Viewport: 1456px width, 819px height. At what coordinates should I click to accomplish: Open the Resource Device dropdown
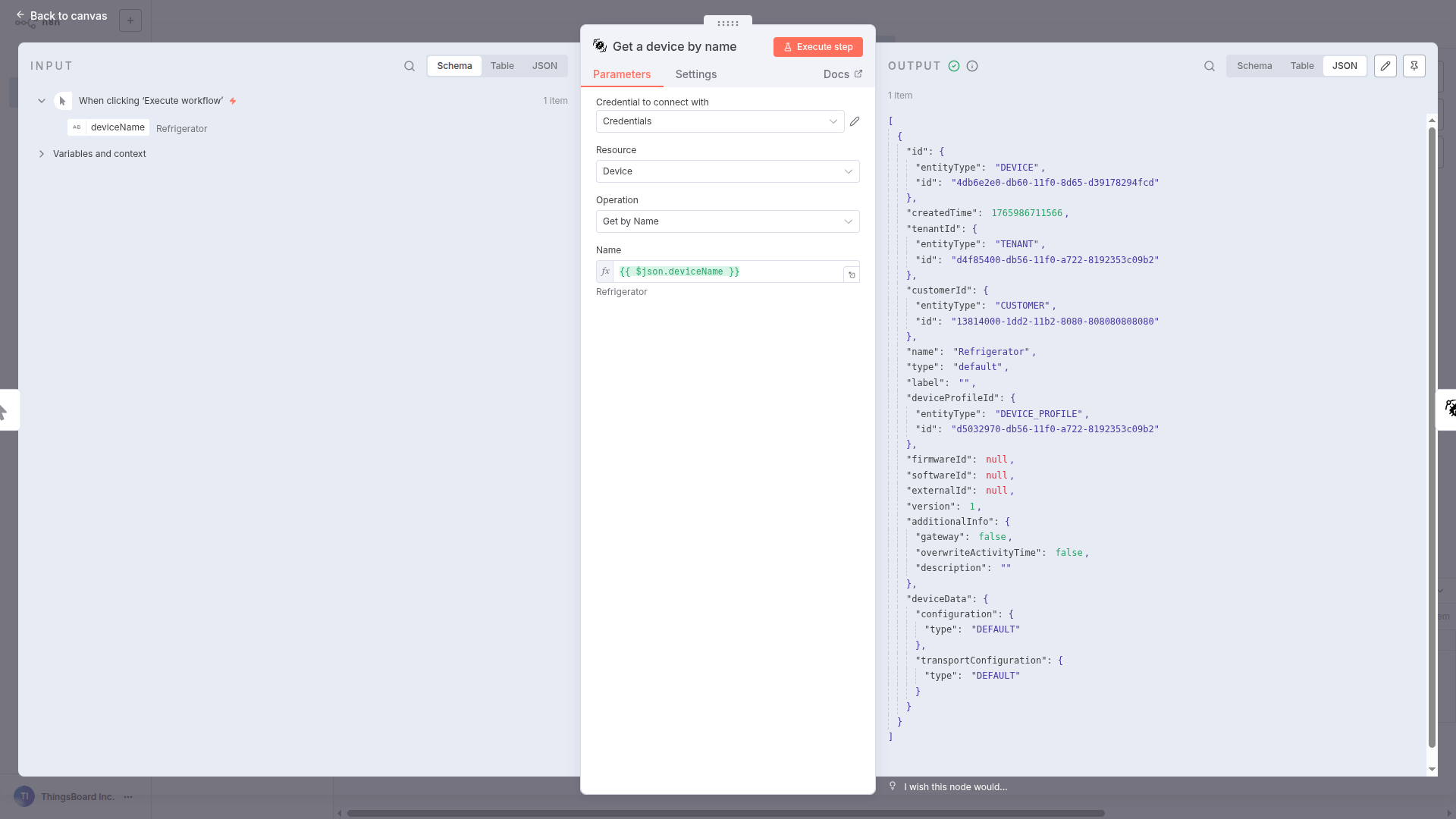coord(727,171)
